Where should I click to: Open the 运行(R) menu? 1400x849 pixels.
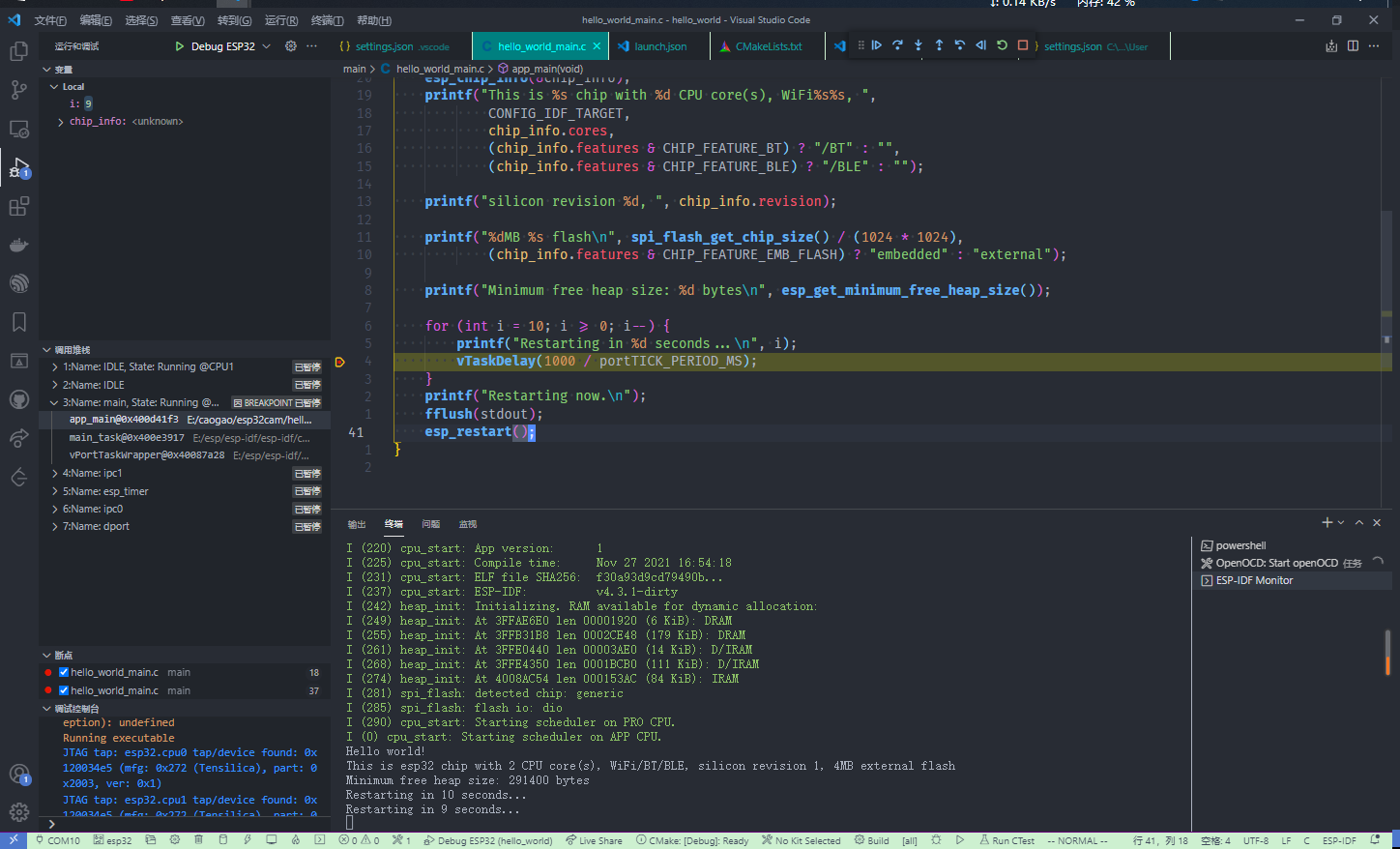[281, 20]
